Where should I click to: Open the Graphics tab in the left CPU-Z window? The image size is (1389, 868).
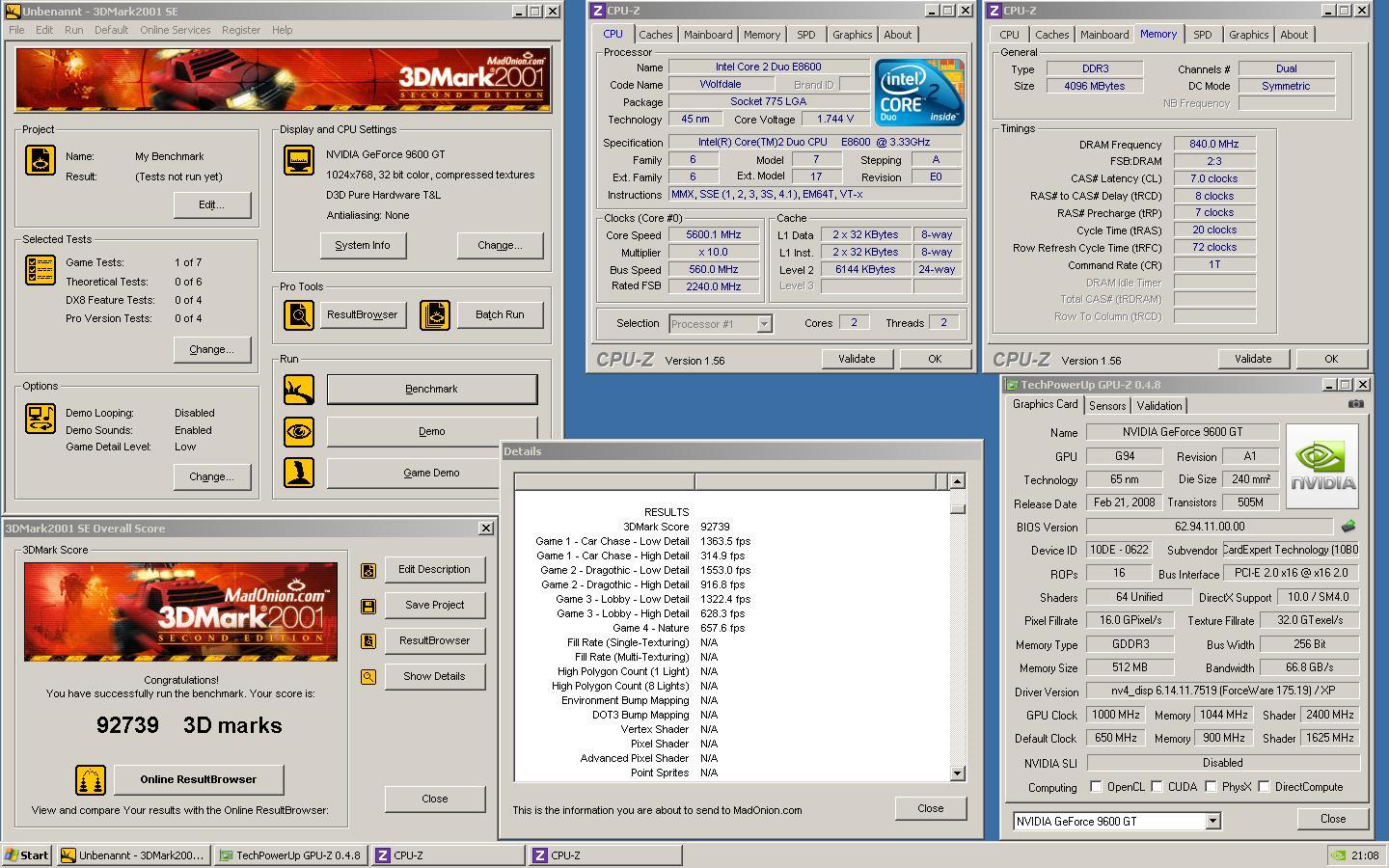coord(852,35)
